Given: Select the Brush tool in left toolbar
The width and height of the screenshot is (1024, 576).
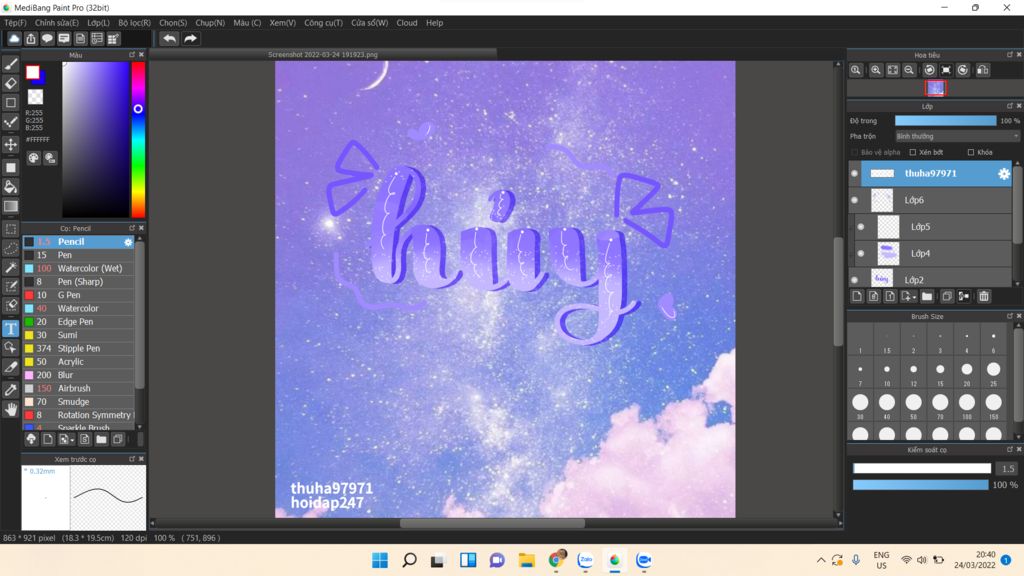Looking at the screenshot, I should [10, 63].
